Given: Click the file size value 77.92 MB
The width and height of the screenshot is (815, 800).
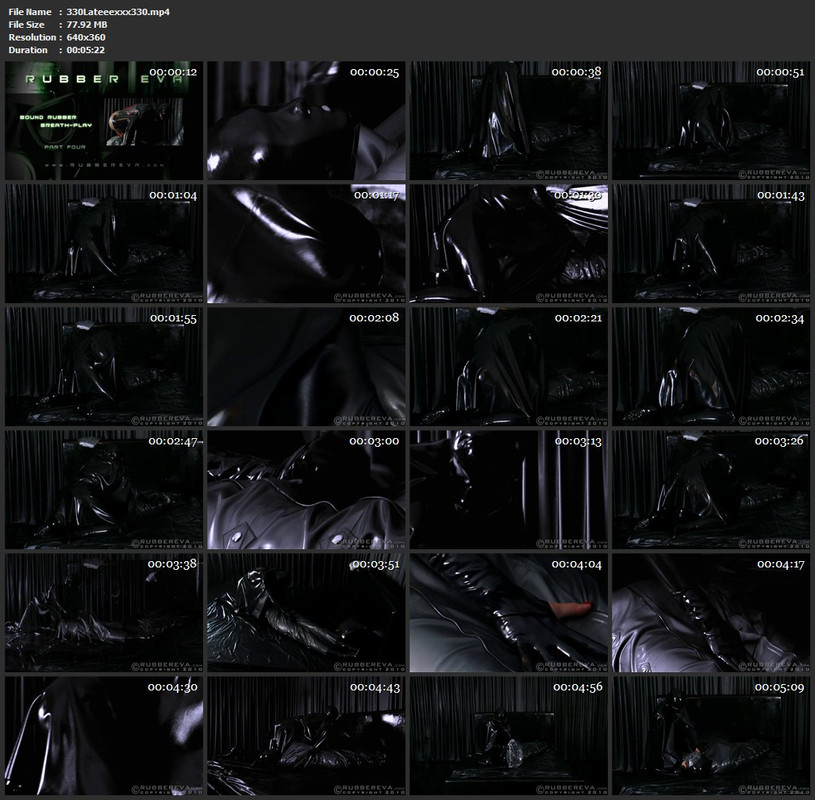Looking at the screenshot, I should coord(87,24).
